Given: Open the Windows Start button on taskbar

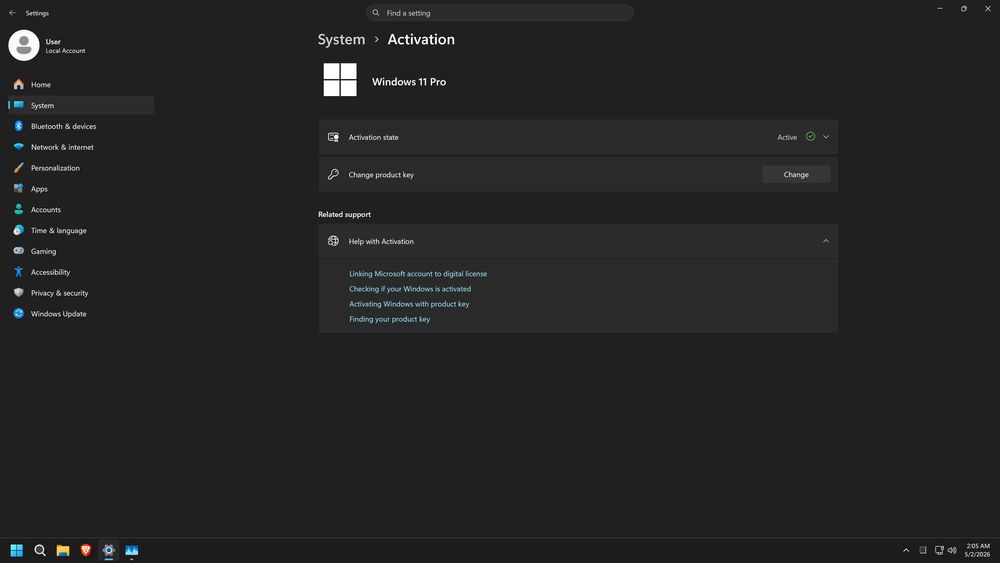Looking at the screenshot, I should pyautogui.click(x=17, y=550).
